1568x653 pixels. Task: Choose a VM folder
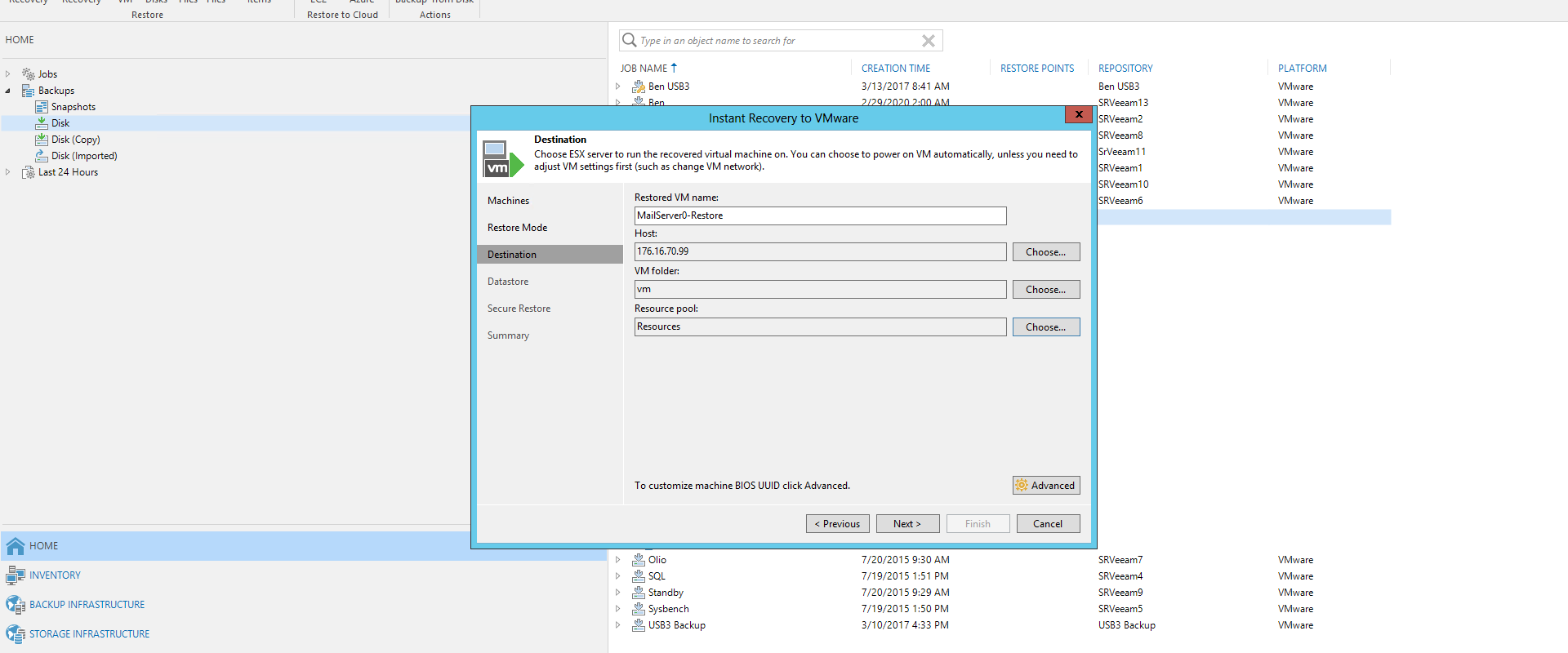click(1046, 290)
